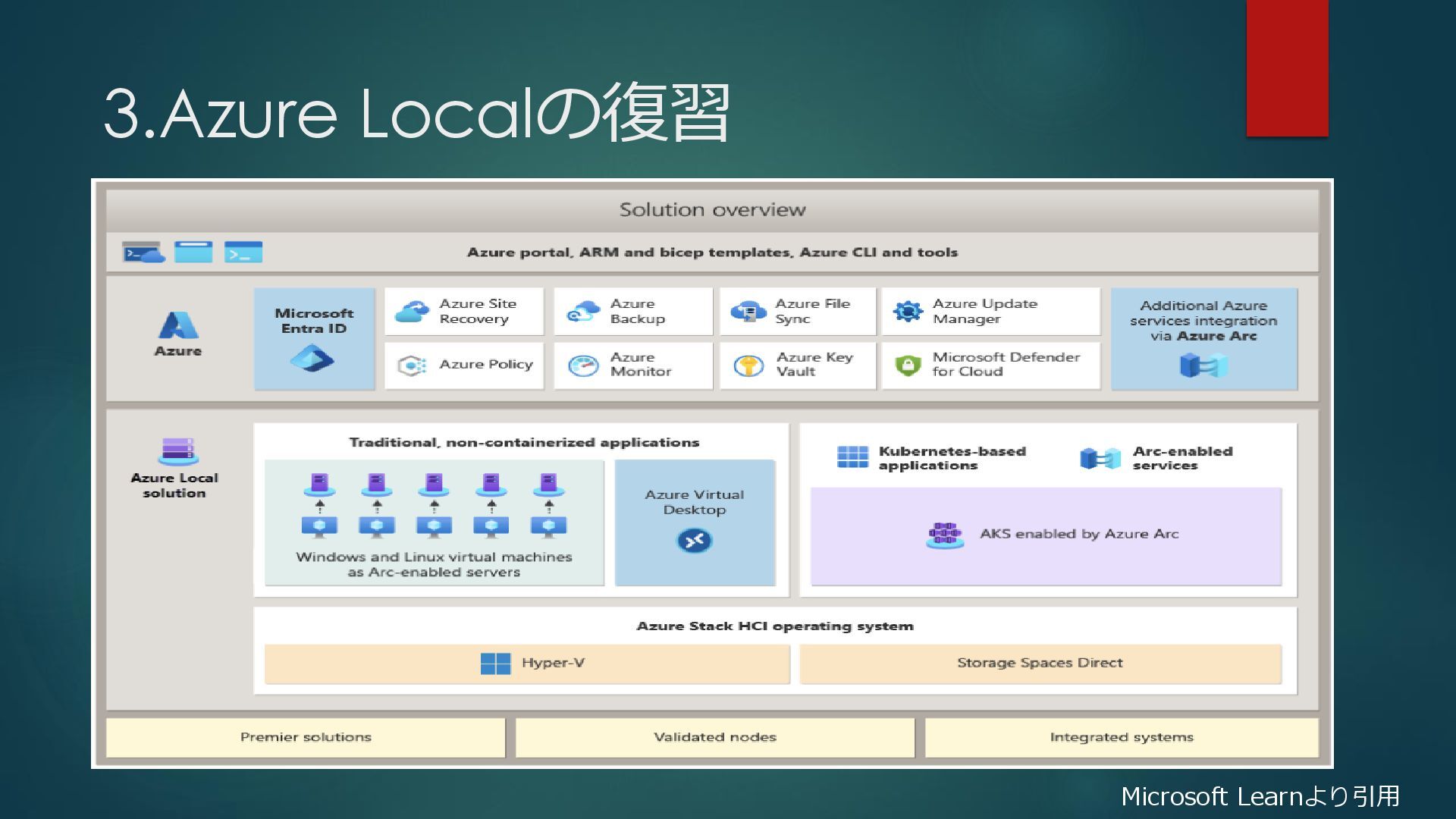Click the Azure Policy icon
1456x819 pixels.
(412, 366)
